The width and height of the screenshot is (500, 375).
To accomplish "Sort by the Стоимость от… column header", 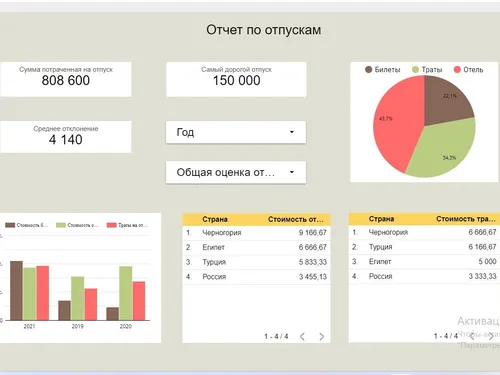I will pyautogui.click(x=296, y=219).
